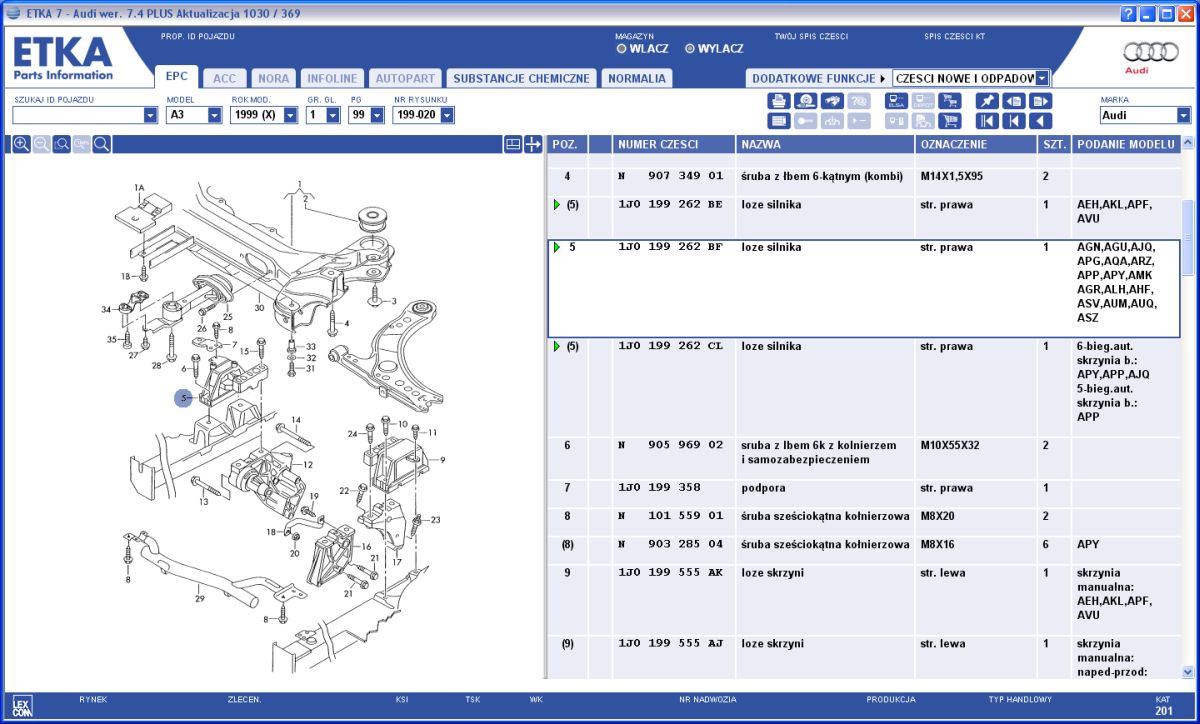Click the parts list vertical scrollbar thumb
Screen dimensions: 1200x724
point(1188,237)
